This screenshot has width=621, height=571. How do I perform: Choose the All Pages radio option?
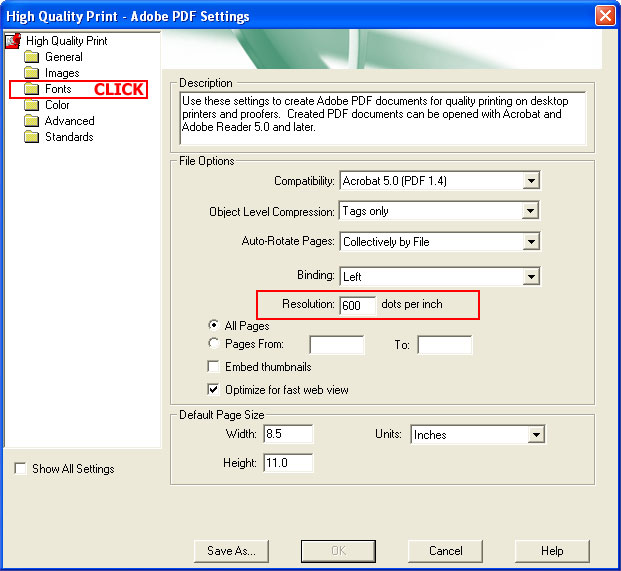point(213,326)
